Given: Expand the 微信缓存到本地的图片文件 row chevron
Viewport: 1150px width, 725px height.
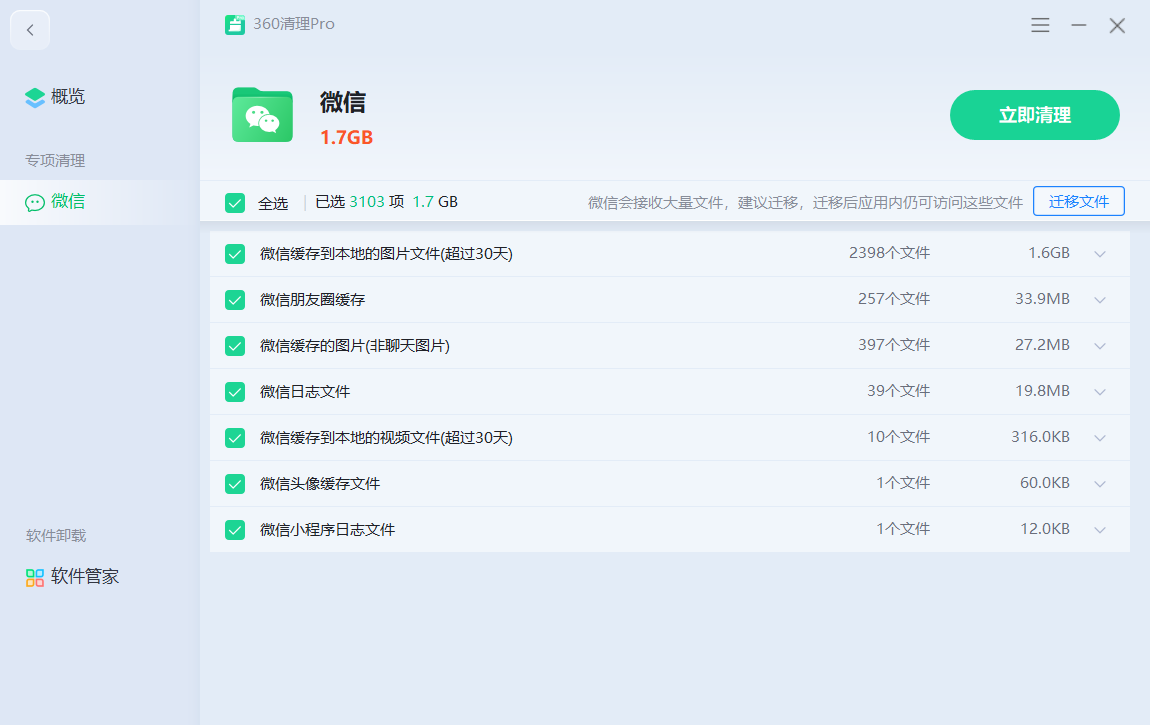Looking at the screenshot, I should coord(1100,254).
